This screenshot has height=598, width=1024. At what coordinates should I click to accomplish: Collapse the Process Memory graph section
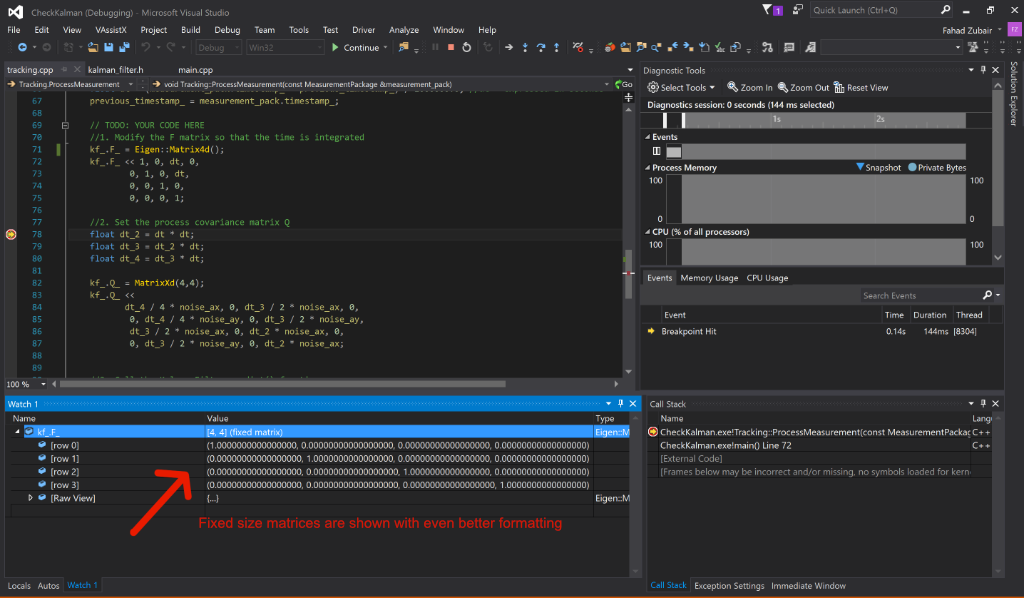pyautogui.click(x=646, y=168)
